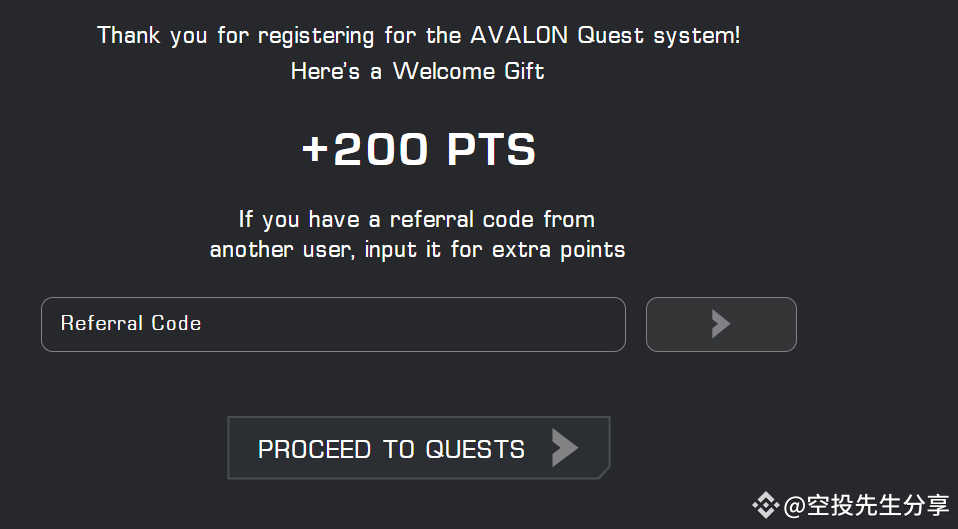This screenshot has width=958, height=529.
Task: Click the 'Quest system!' text in the heading
Action: click(x=659, y=35)
